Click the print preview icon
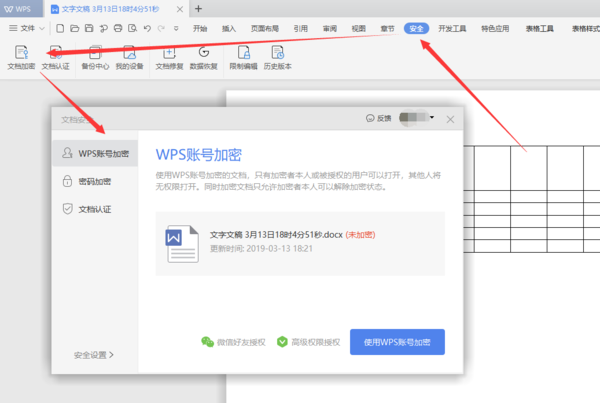Screen dimensions: 600x403 132,28
